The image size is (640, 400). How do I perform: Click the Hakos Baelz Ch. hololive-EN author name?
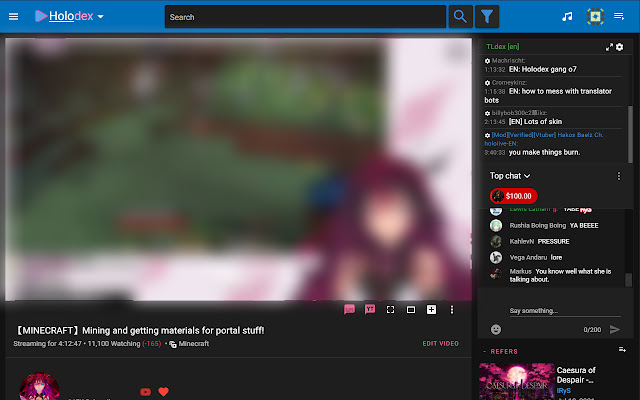point(544,139)
